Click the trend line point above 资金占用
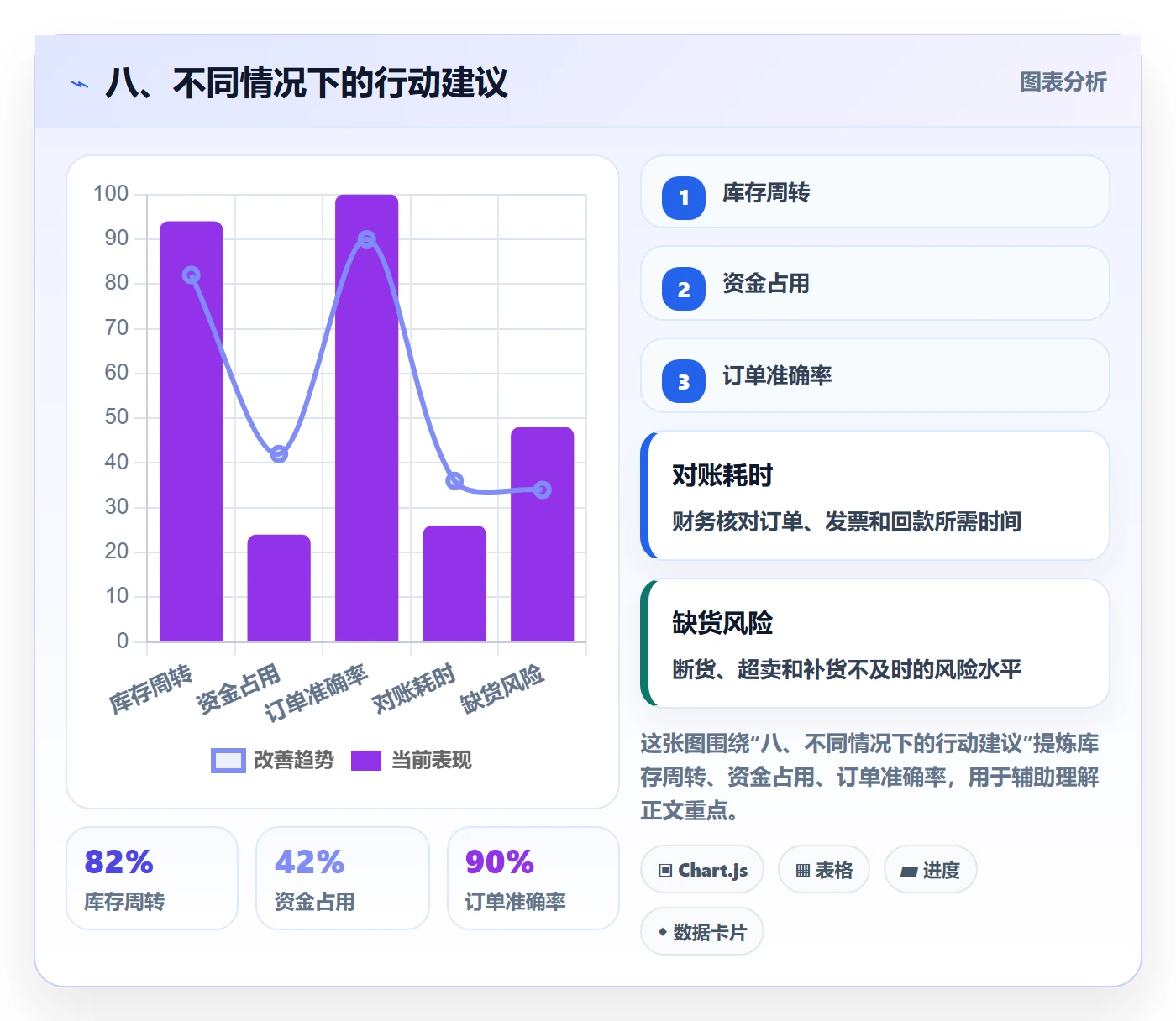1176x1021 pixels. (x=279, y=454)
